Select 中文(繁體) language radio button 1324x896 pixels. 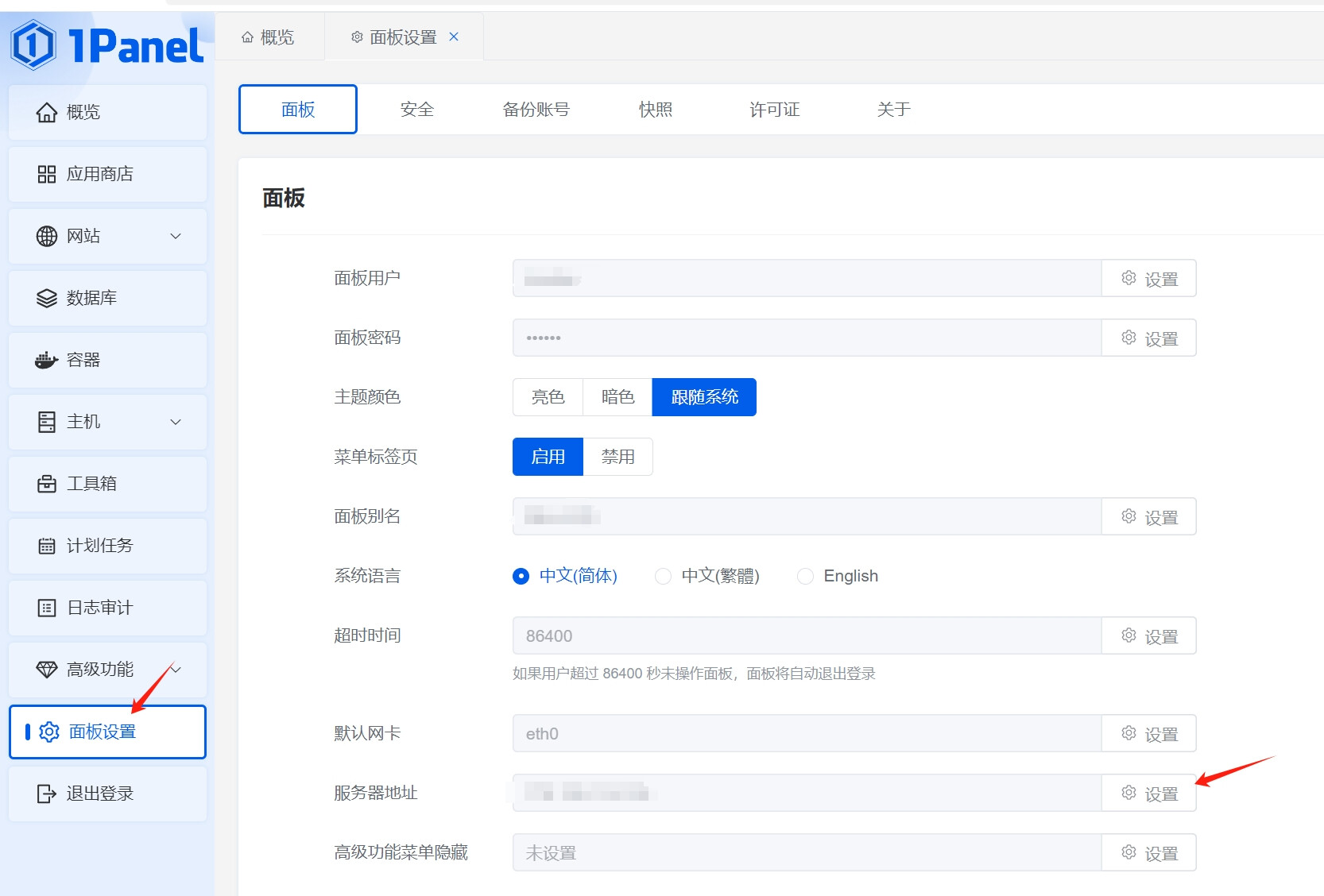[663, 576]
